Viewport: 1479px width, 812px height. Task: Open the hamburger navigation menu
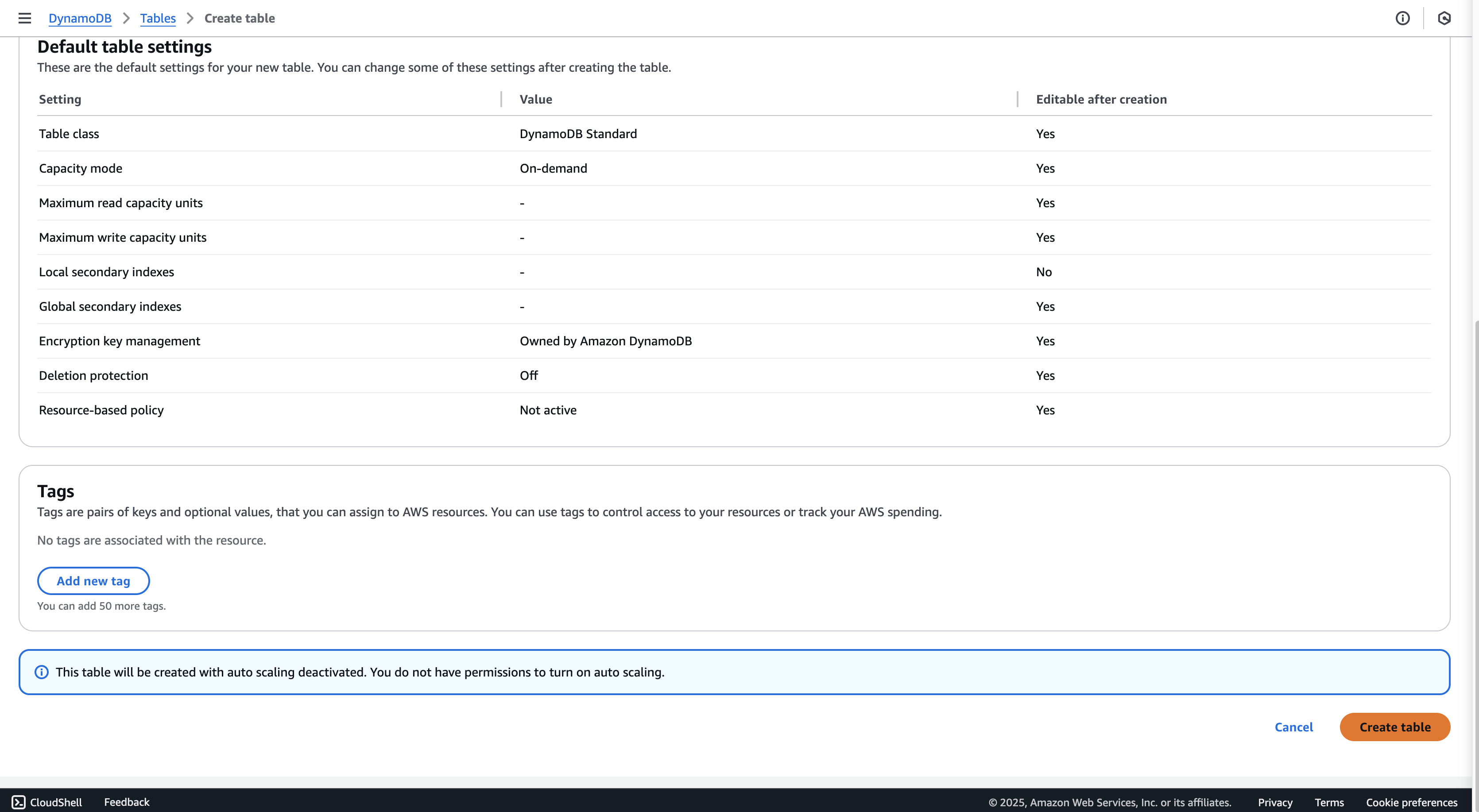click(25, 19)
